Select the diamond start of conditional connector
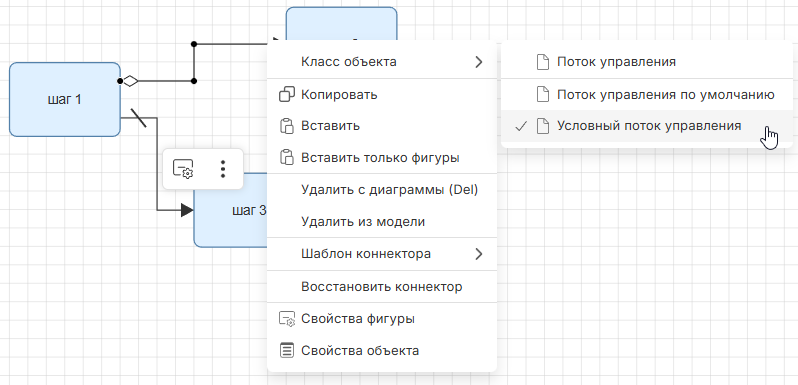 (131, 81)
